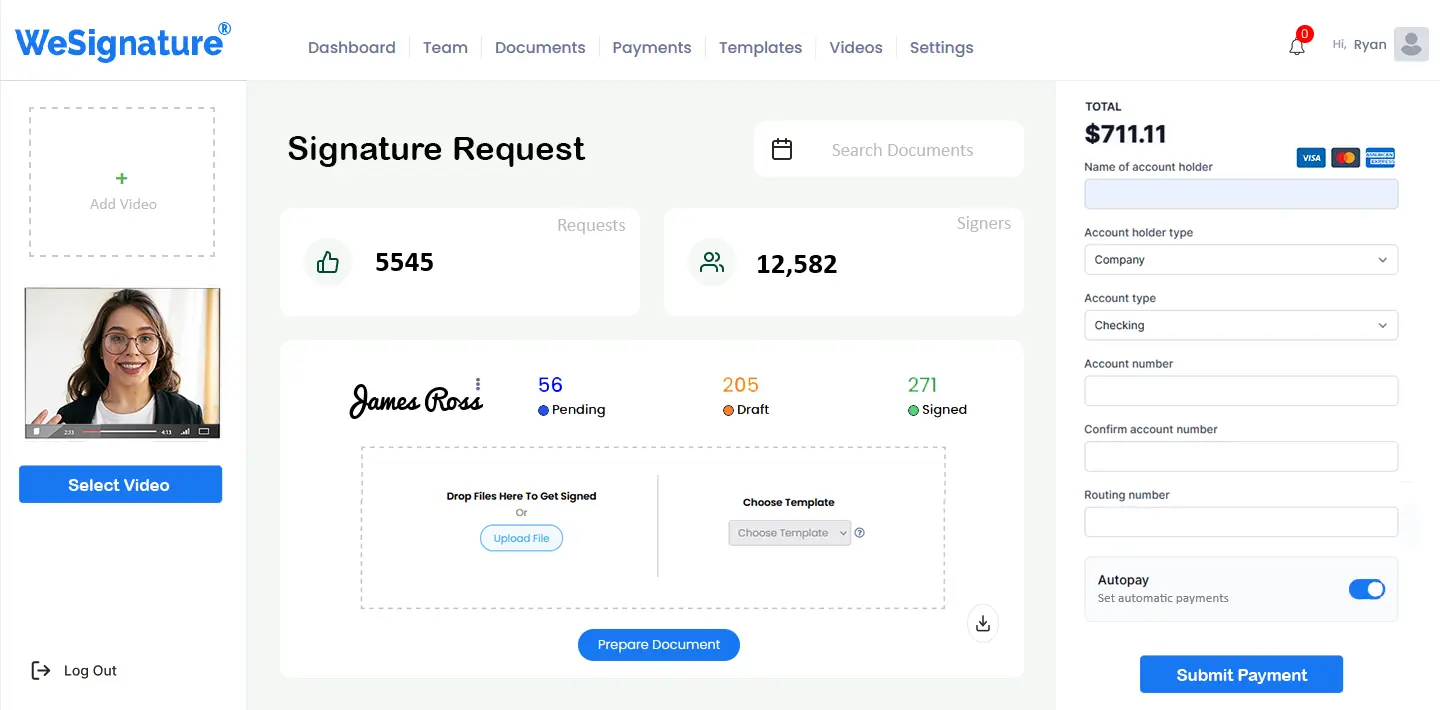
Task: Click the Select Video button
Action: pyautogui.click(x=120, y=485)
